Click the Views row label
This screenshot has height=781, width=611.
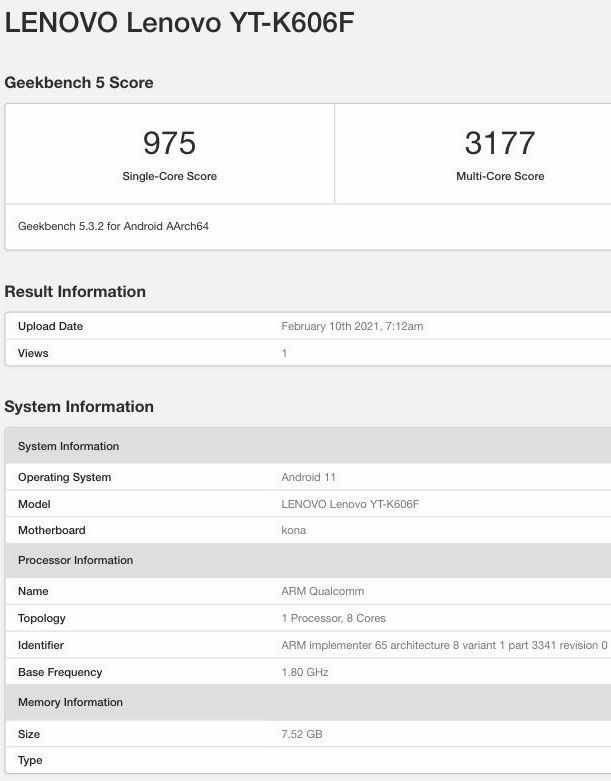point(33,353)
